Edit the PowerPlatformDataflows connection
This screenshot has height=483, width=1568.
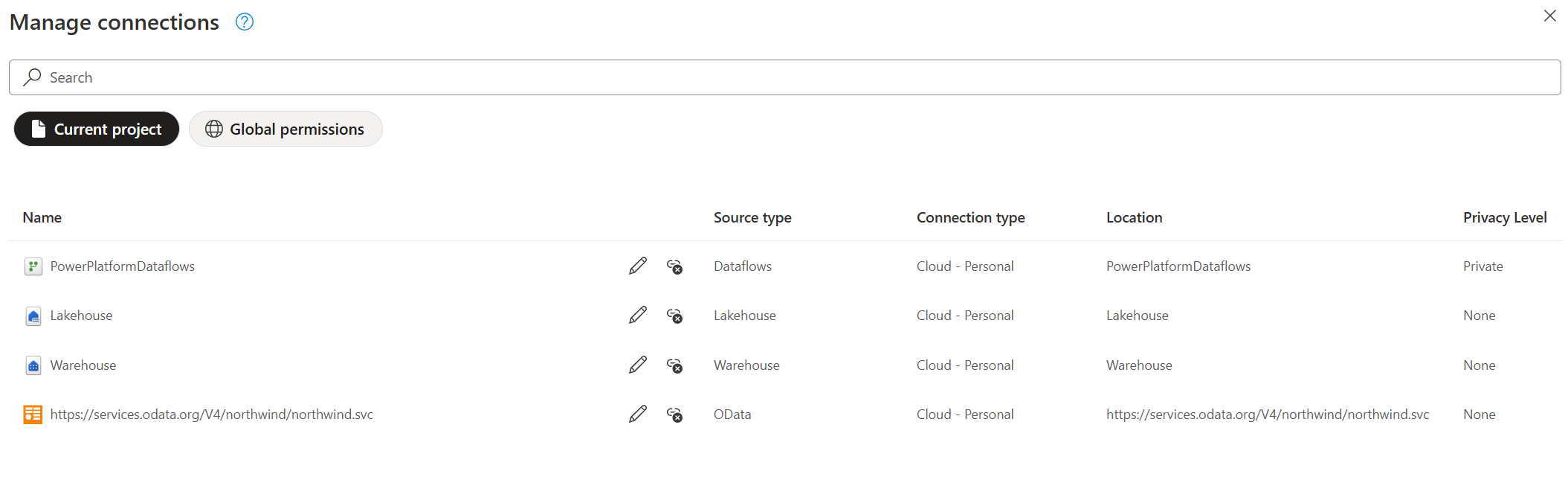coord(637,266)
